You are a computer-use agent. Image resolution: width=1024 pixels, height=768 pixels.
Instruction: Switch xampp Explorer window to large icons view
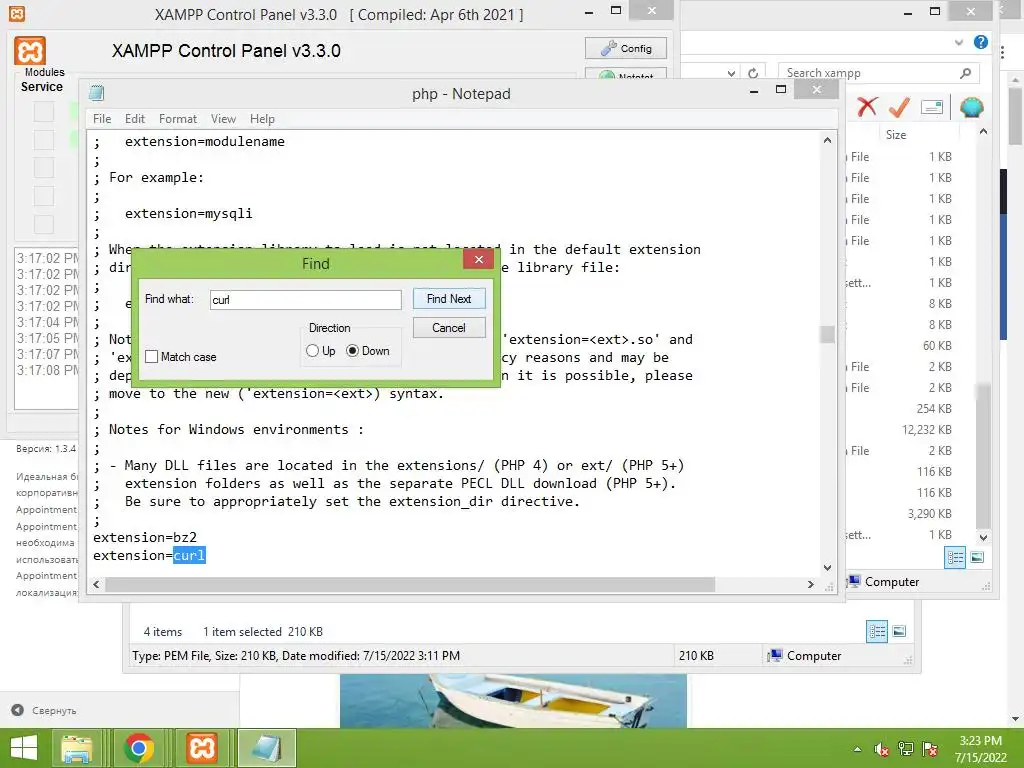[x=977, y=558]
